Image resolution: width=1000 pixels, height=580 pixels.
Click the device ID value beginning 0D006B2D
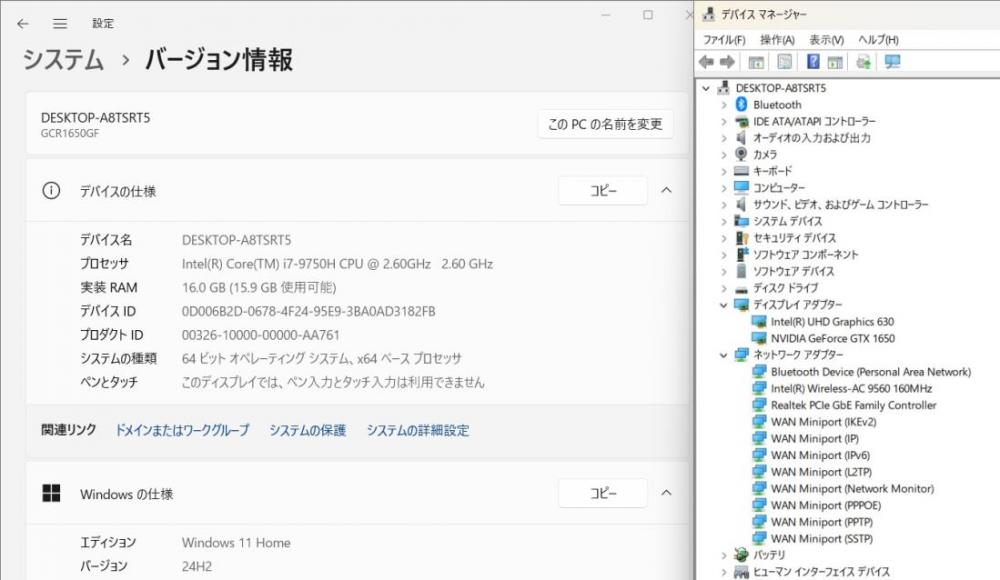308,311
